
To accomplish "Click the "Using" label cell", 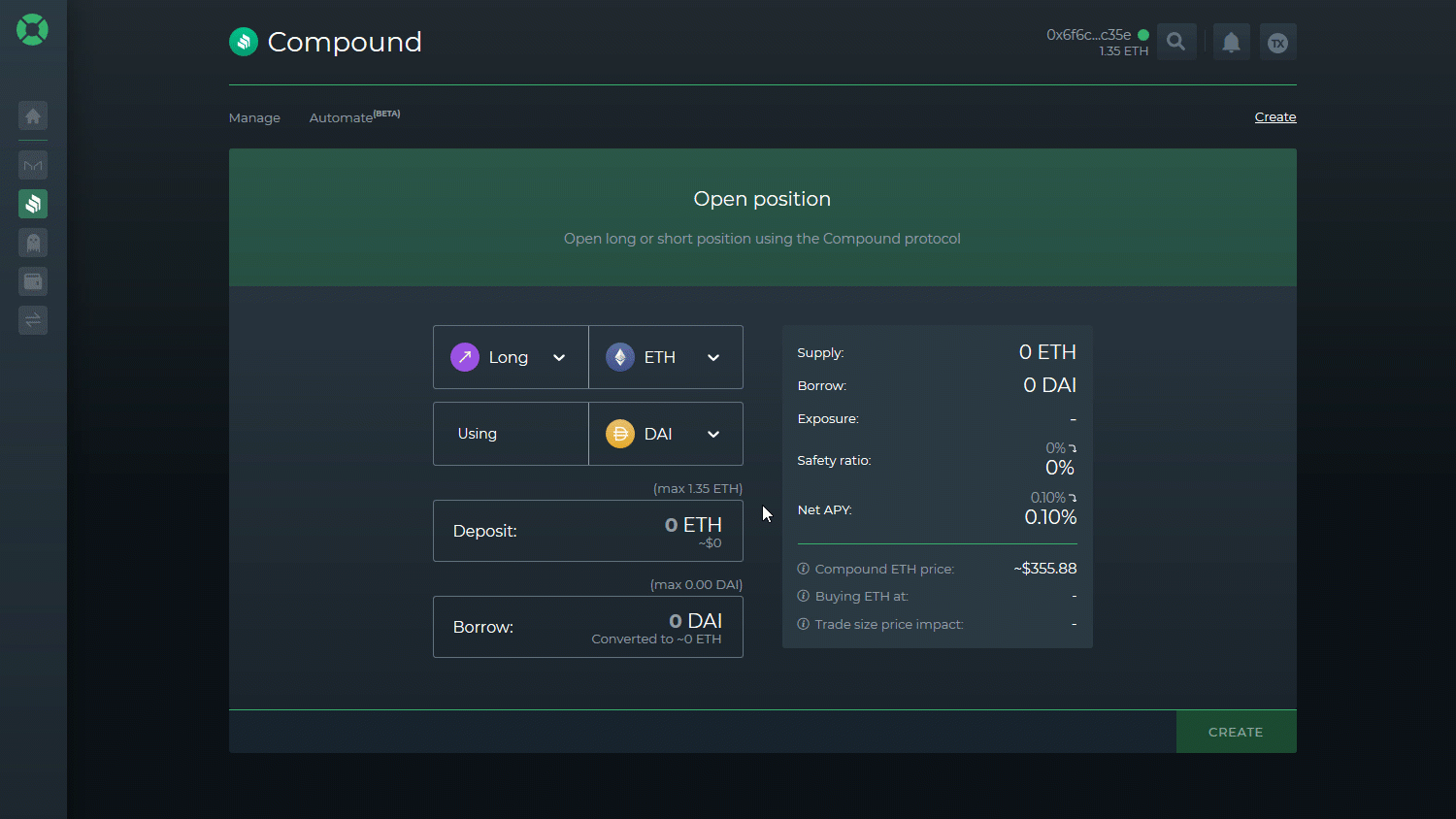I will click(x=511, y=434).
